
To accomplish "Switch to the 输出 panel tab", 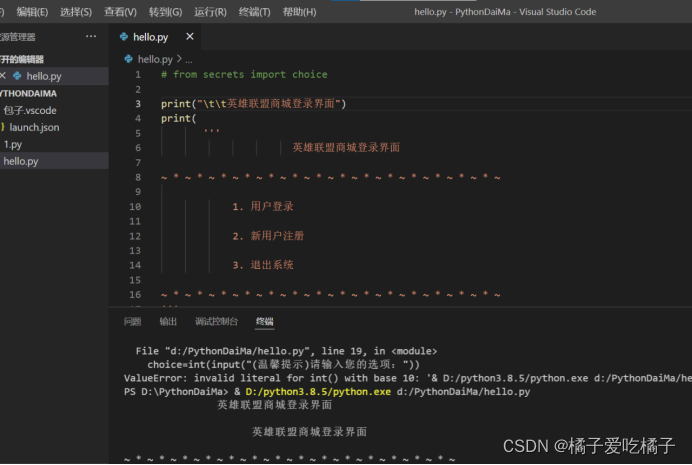I will (168, 322).
